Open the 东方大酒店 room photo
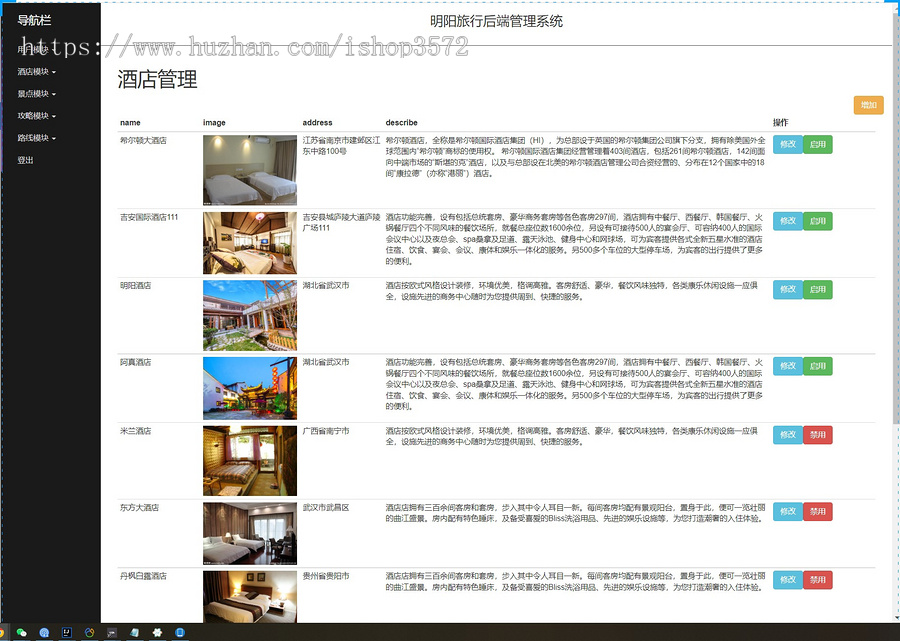 click(250, 534)
